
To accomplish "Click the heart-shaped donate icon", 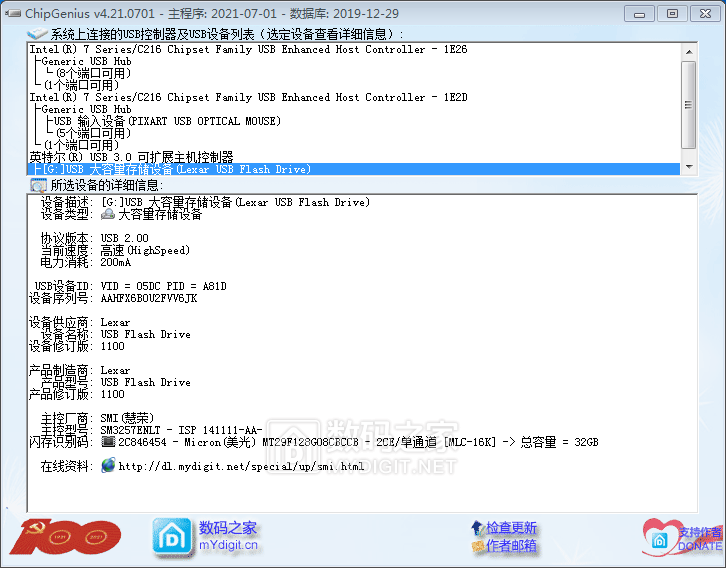I will (660, 537).
